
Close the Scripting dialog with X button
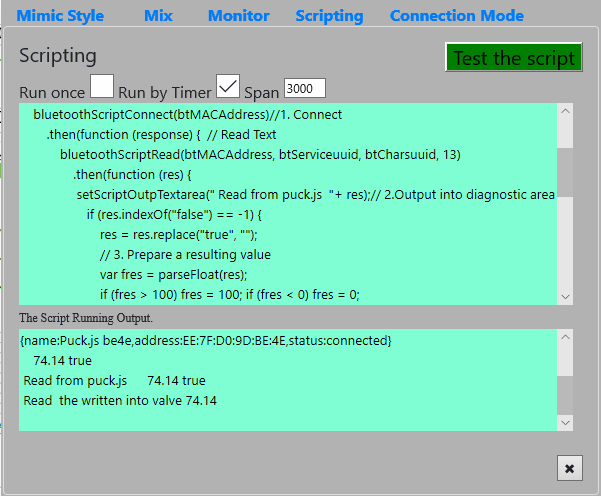570,468
